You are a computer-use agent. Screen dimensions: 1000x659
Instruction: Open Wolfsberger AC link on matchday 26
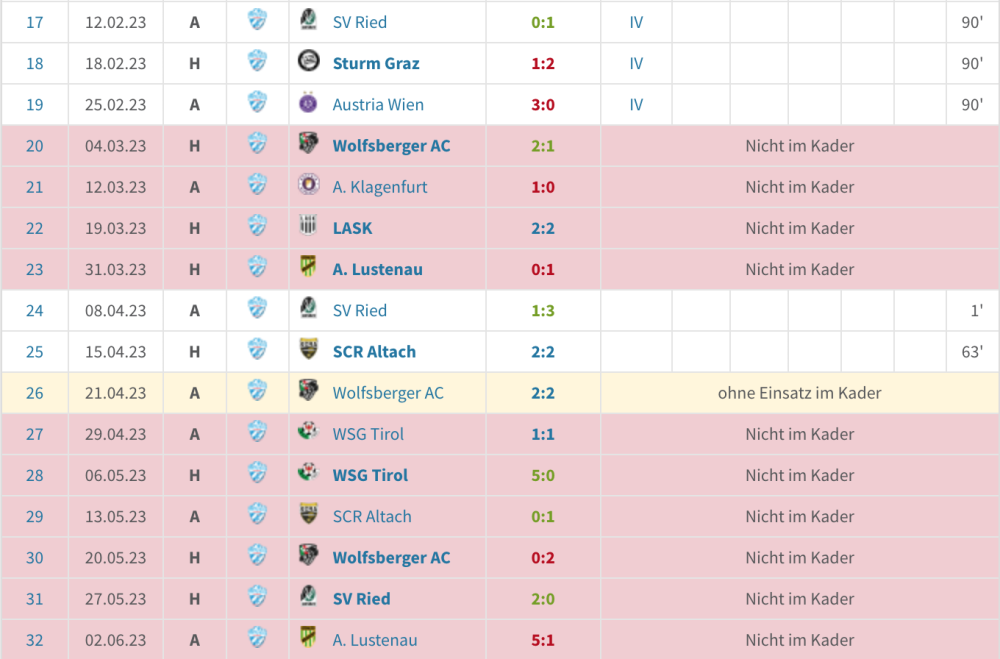pos(388,393)
